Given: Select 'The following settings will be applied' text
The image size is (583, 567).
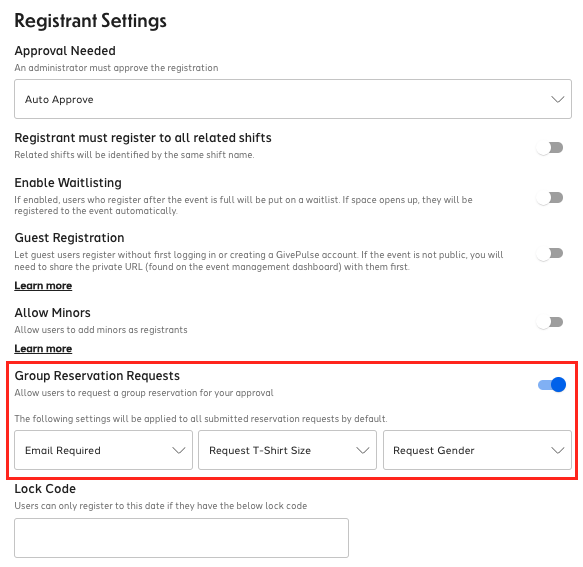Looking at the screenshot, I should 201,419.
